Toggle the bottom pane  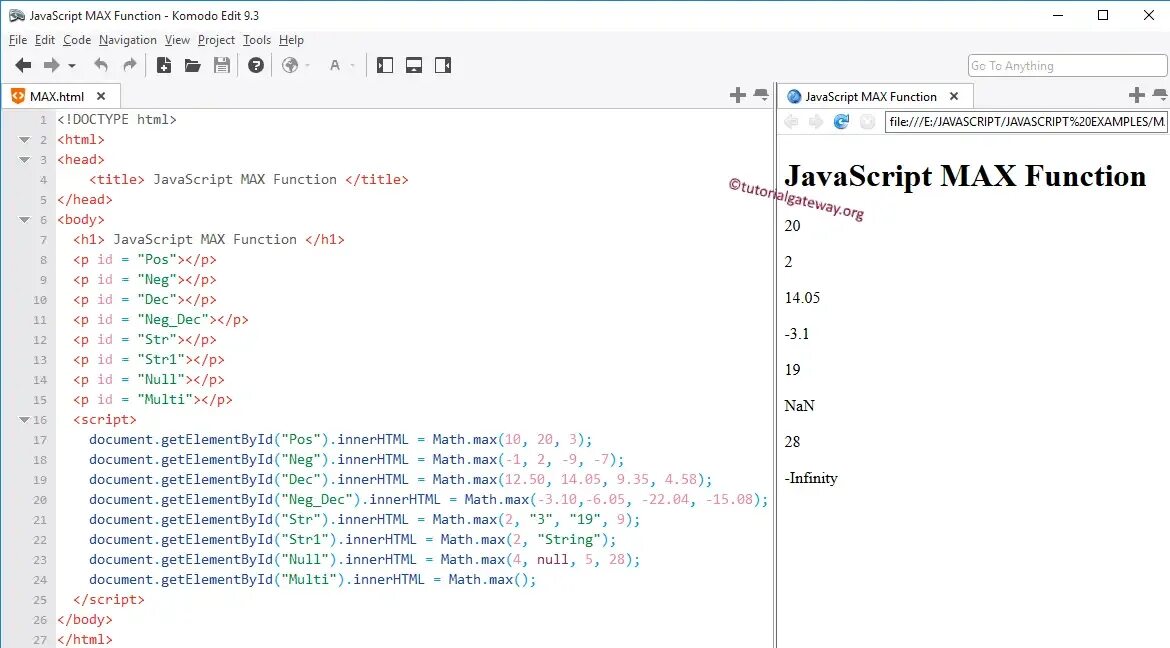pyautogui.click(x=414, y=66)
